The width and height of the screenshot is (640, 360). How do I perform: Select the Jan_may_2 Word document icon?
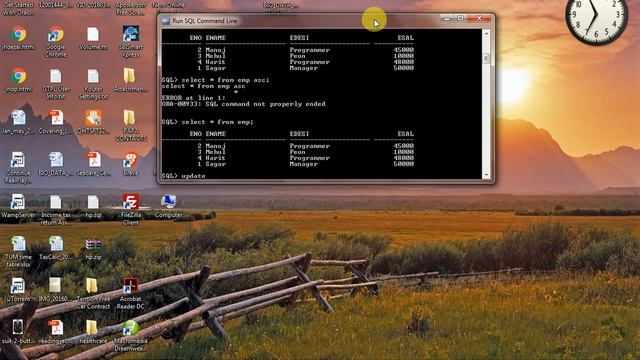click(18, 118)
